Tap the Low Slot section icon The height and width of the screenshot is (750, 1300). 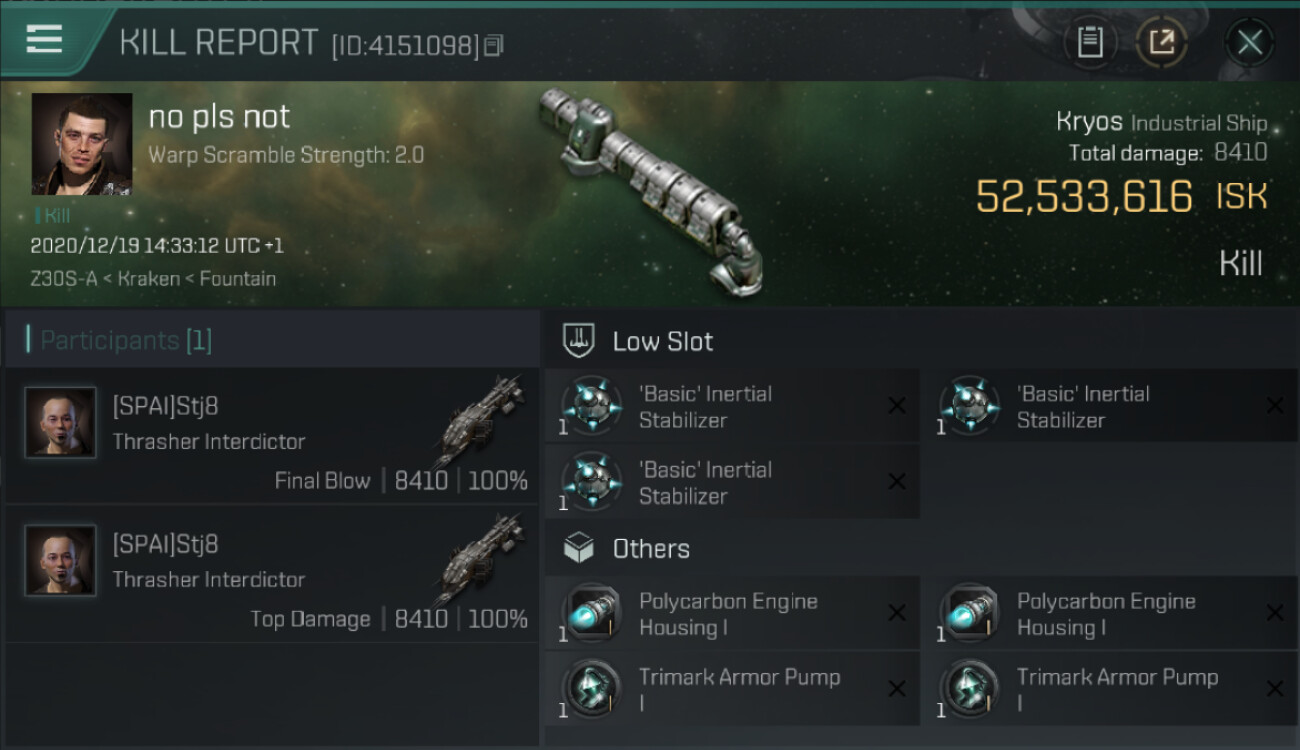pos(580,341)
